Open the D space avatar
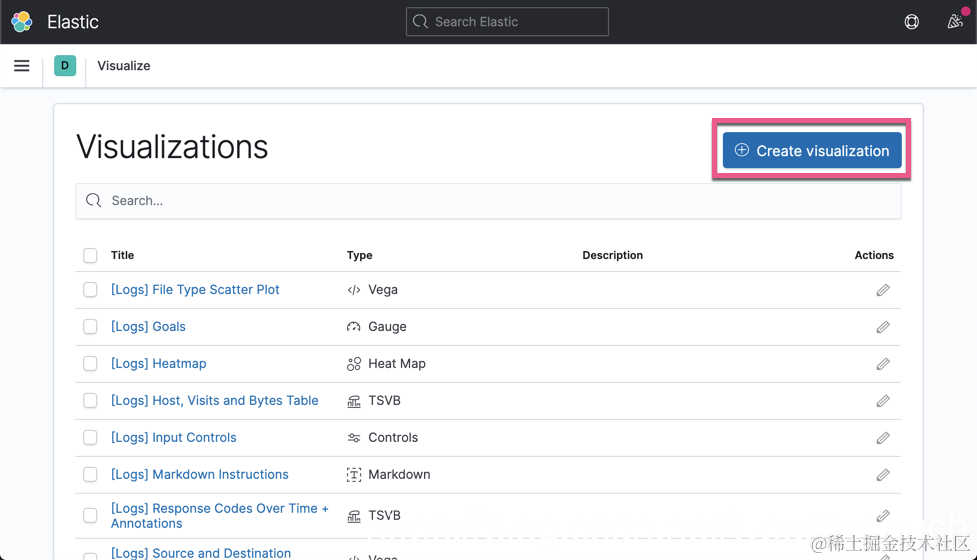The height and width of the screenshot is (560, 977). coord(65,65)
